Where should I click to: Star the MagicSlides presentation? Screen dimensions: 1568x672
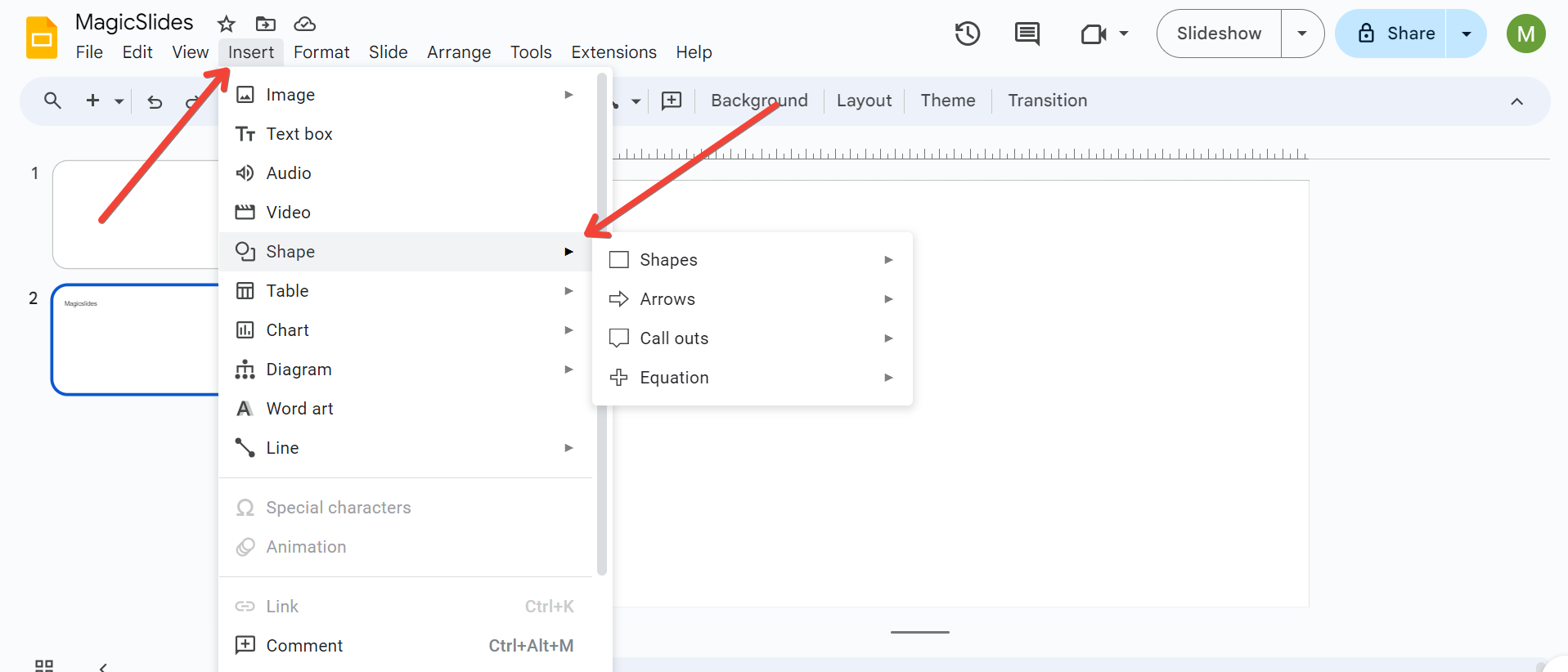227,24
